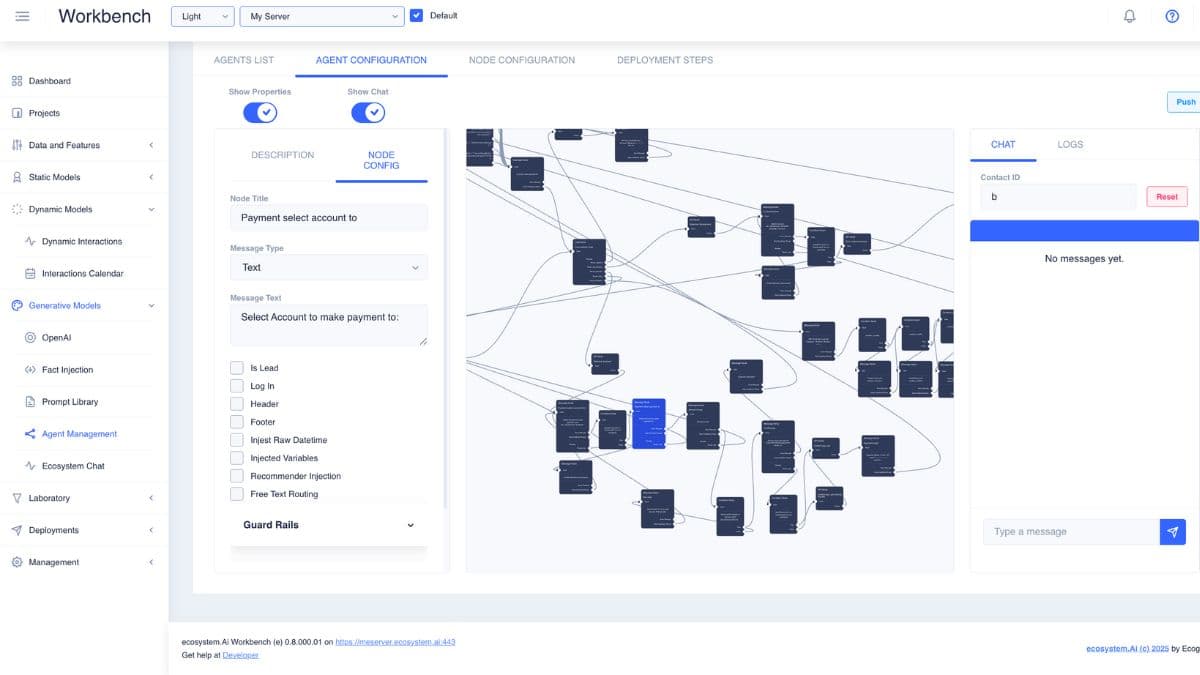The height and width of the screenshot is (675, 1200).
Task: Click the notification bell icon
Action: tap(1129, 16)
